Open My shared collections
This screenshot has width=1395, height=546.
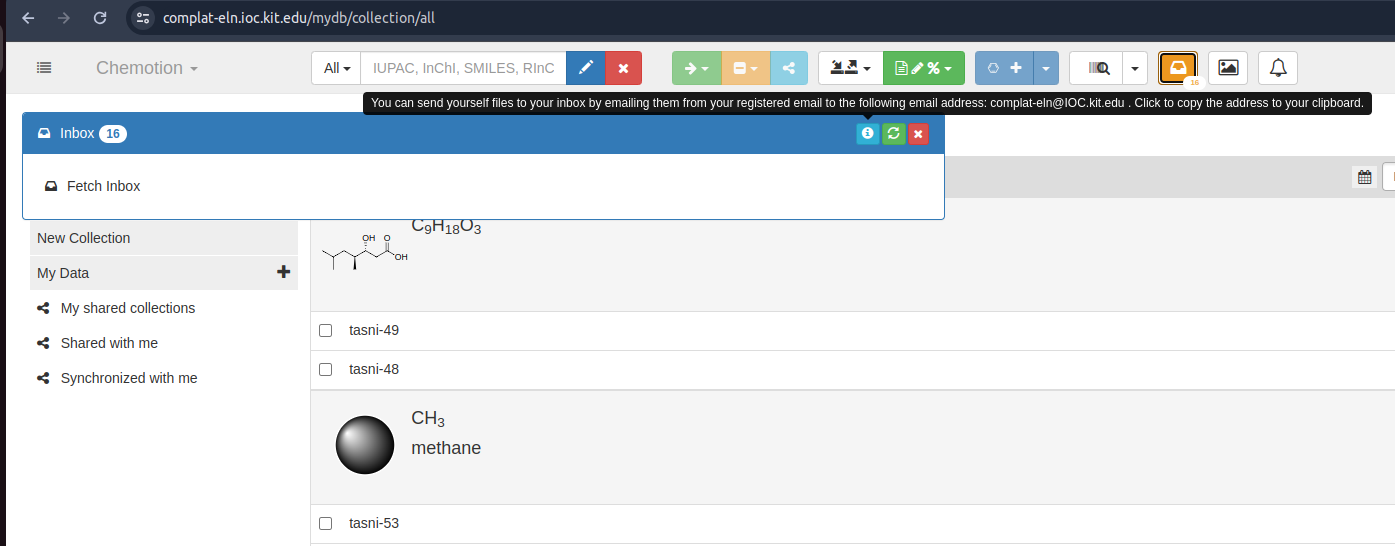128,308
